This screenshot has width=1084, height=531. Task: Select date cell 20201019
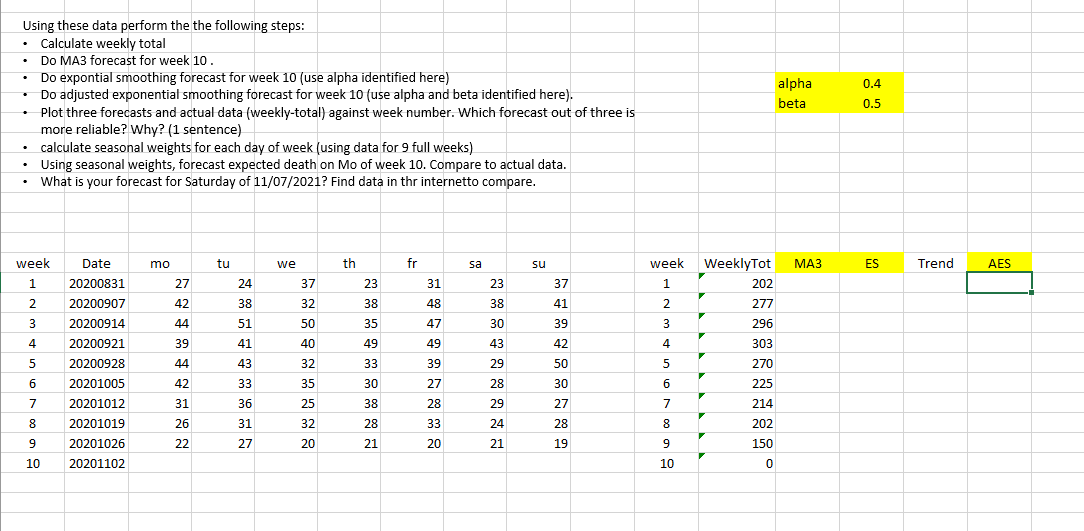(97, 423)
